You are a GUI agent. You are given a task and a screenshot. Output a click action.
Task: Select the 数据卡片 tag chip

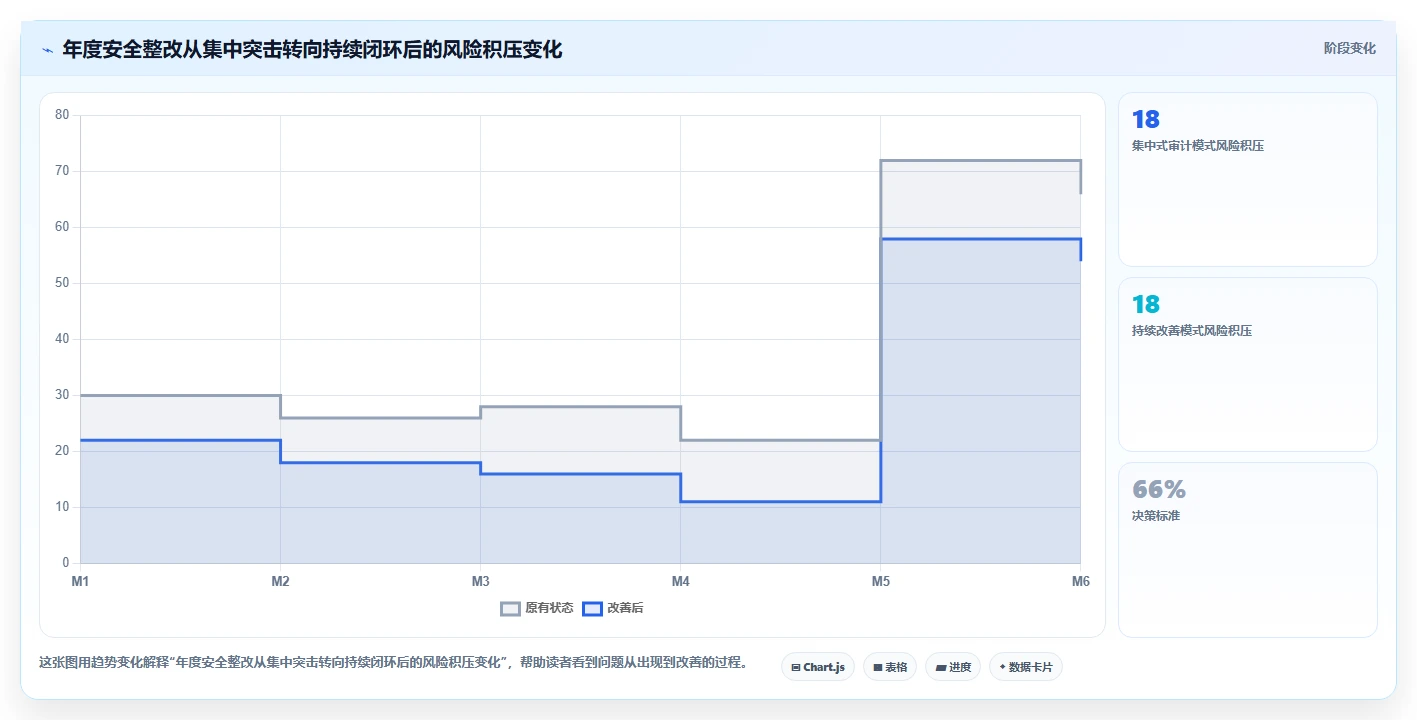tap(1025, 667)
